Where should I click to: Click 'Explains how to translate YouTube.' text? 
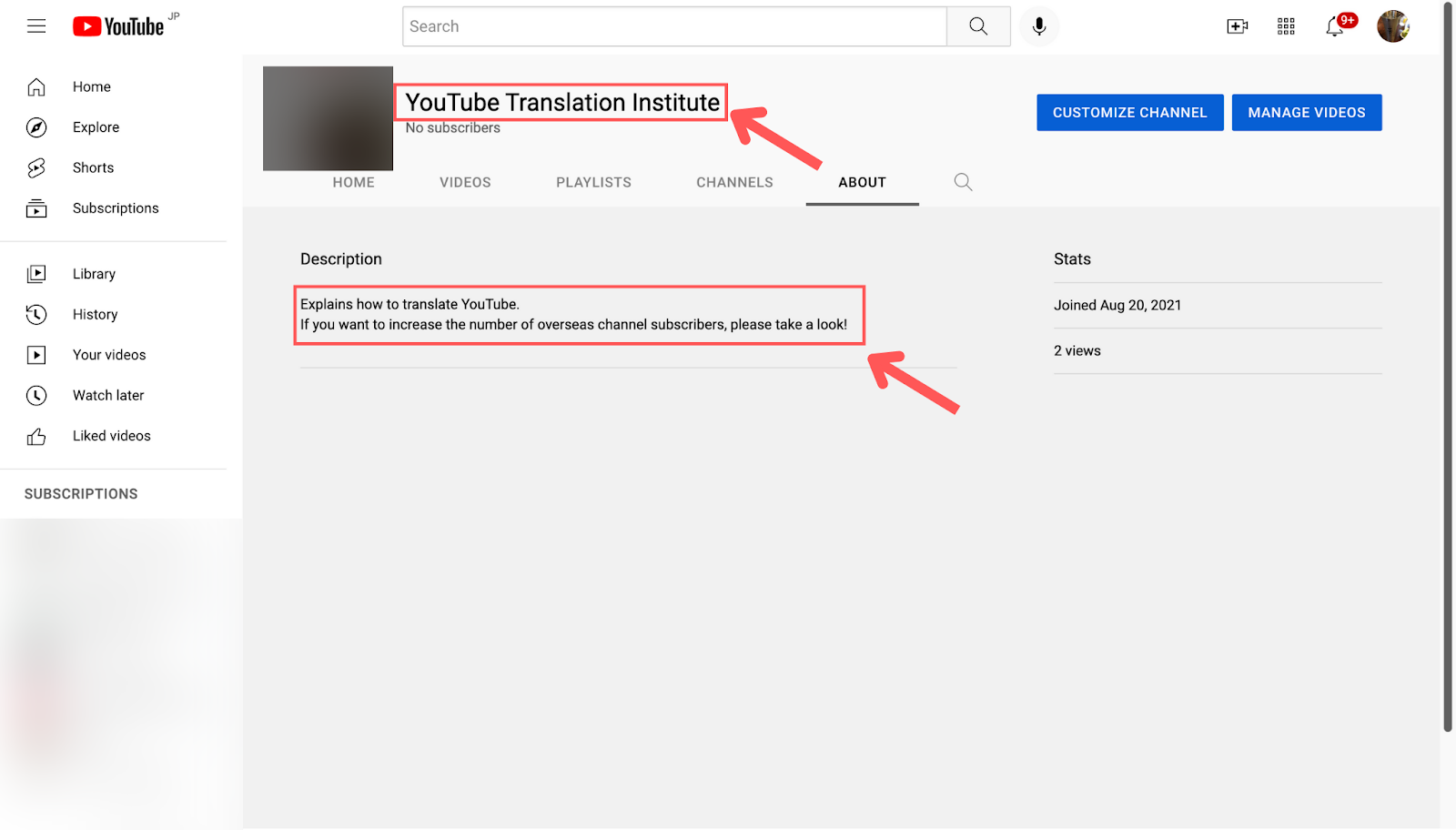[409, 305]
